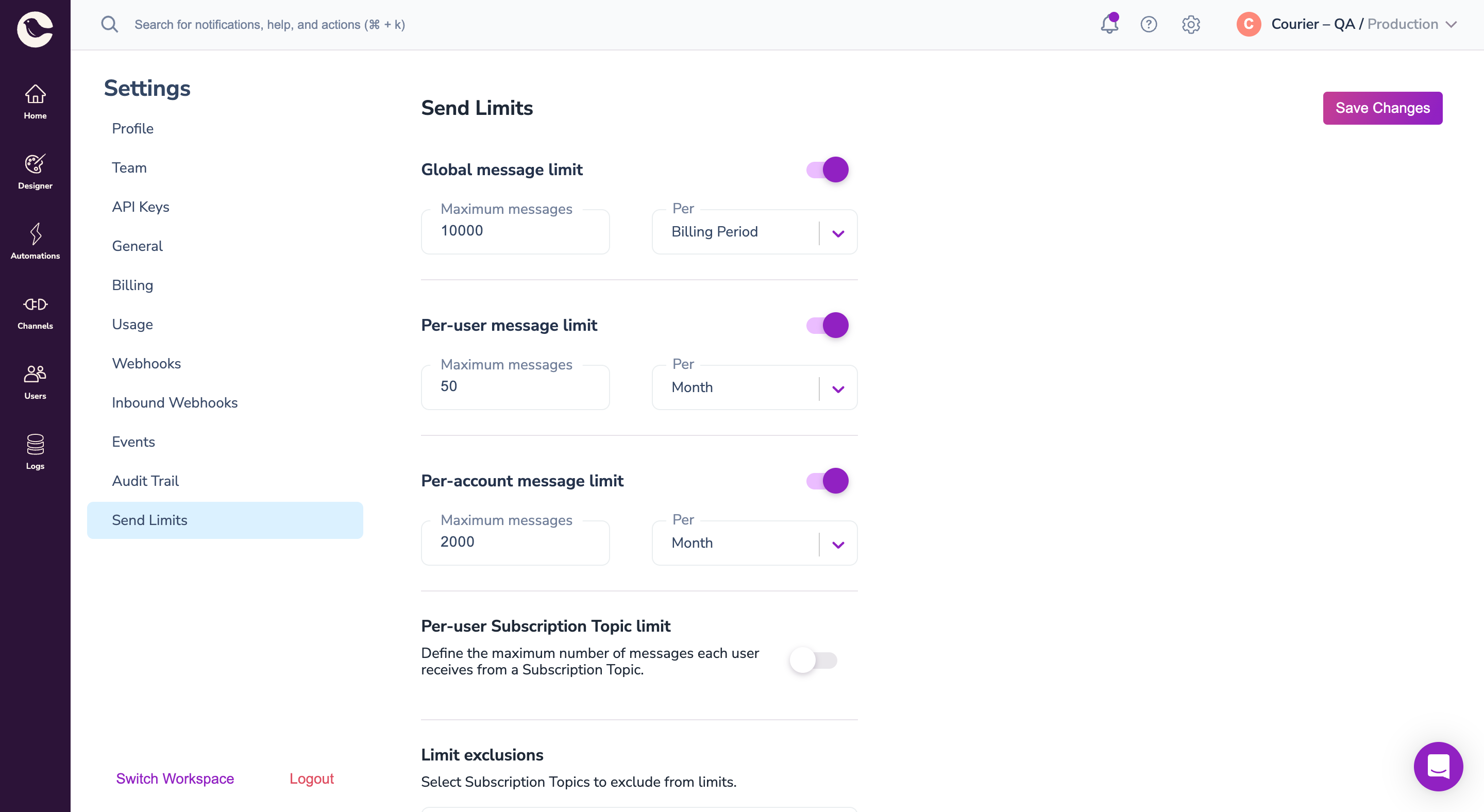Expand the Global message limit Per dropdown

tap(839, 232)
